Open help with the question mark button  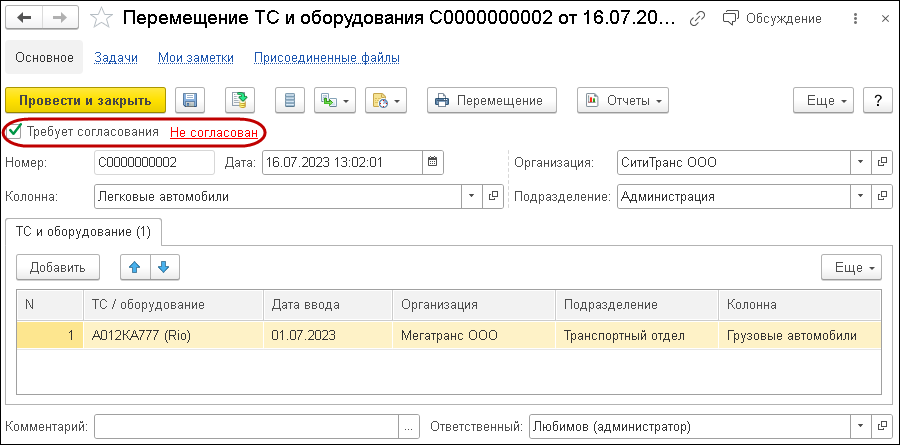878,100
